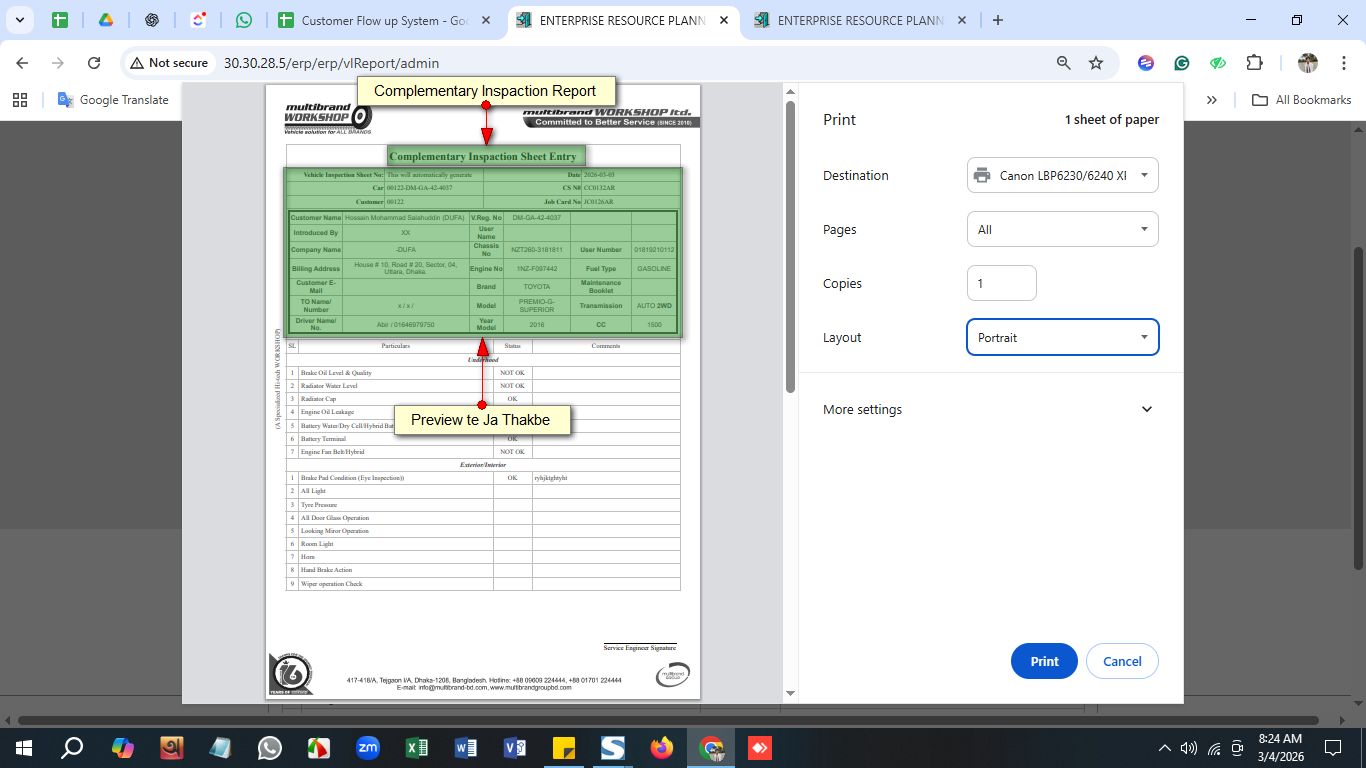Show more bookmarks with the chevron
The height and width of the screenshot is (768, 1366).
tap(1212, 100)
